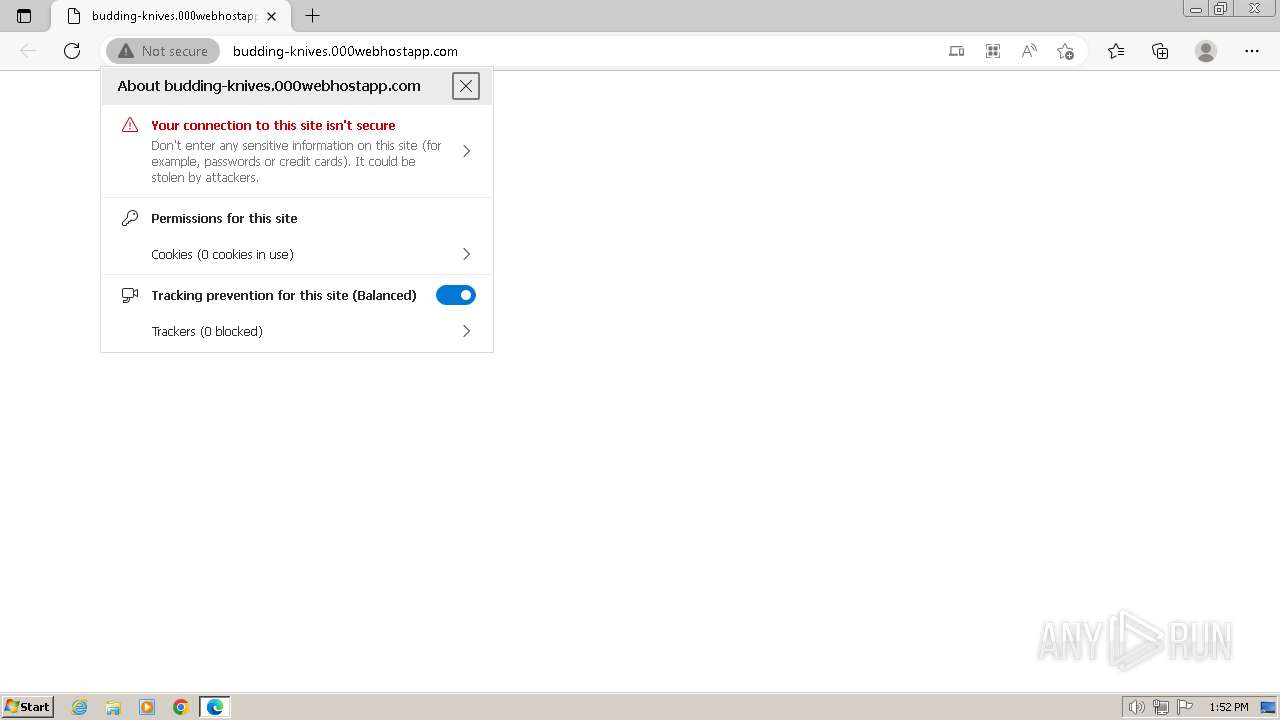
Task: Select the budding-knives.000webhostapp tab
Action: pyautogui.click(x=170, y=16)
